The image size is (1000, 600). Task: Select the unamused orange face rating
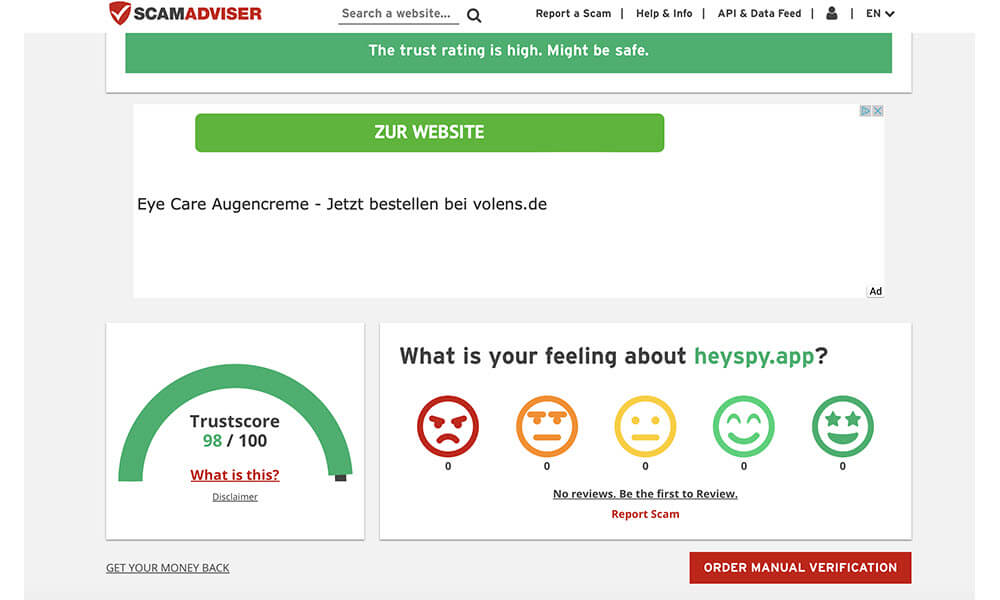pyautogui.click(x=547, y=424)
